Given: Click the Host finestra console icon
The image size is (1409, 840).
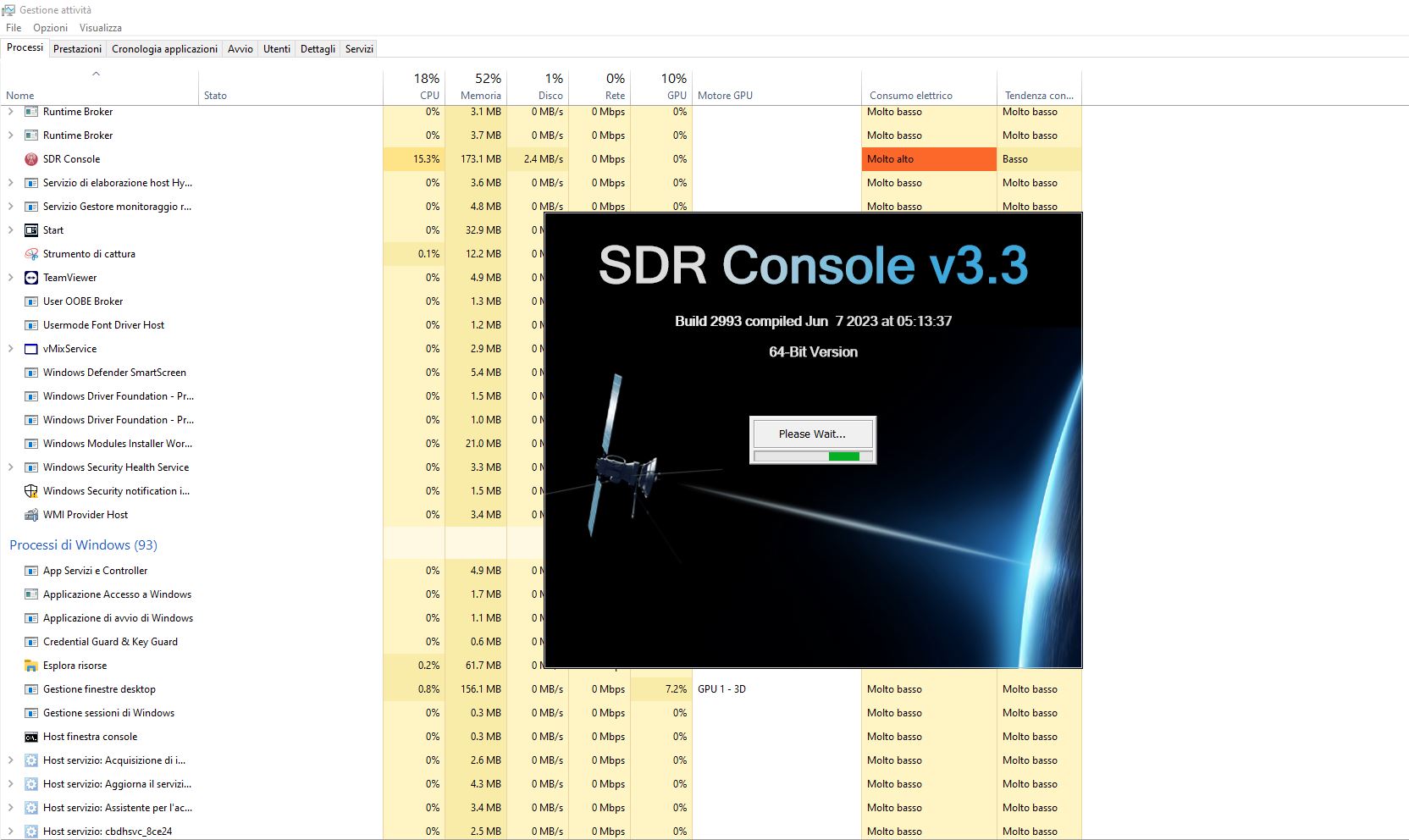Looking at the screenshot, I should 31,737.
